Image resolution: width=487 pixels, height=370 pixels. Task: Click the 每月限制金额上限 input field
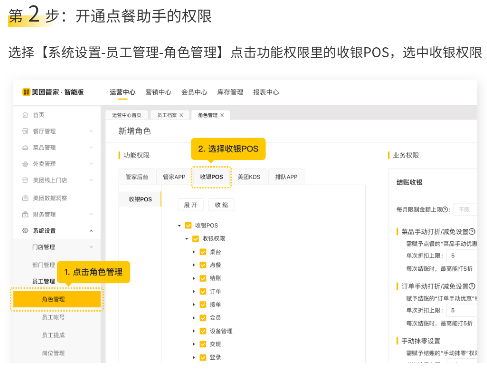tap(465, 209)
